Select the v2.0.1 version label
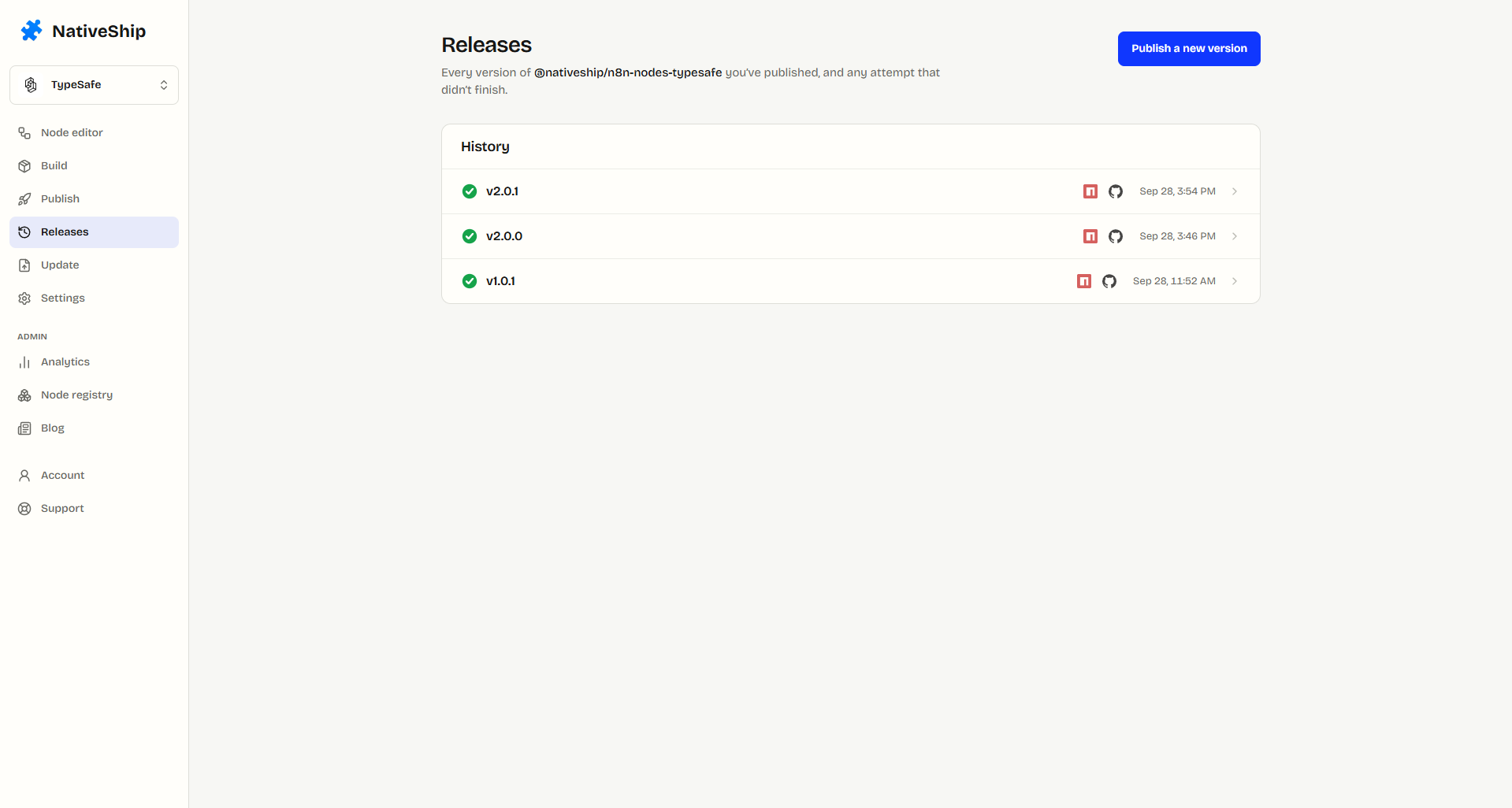Image resolution: width=1512 pixels, height=808 pixels. click(x=502, y=191)
